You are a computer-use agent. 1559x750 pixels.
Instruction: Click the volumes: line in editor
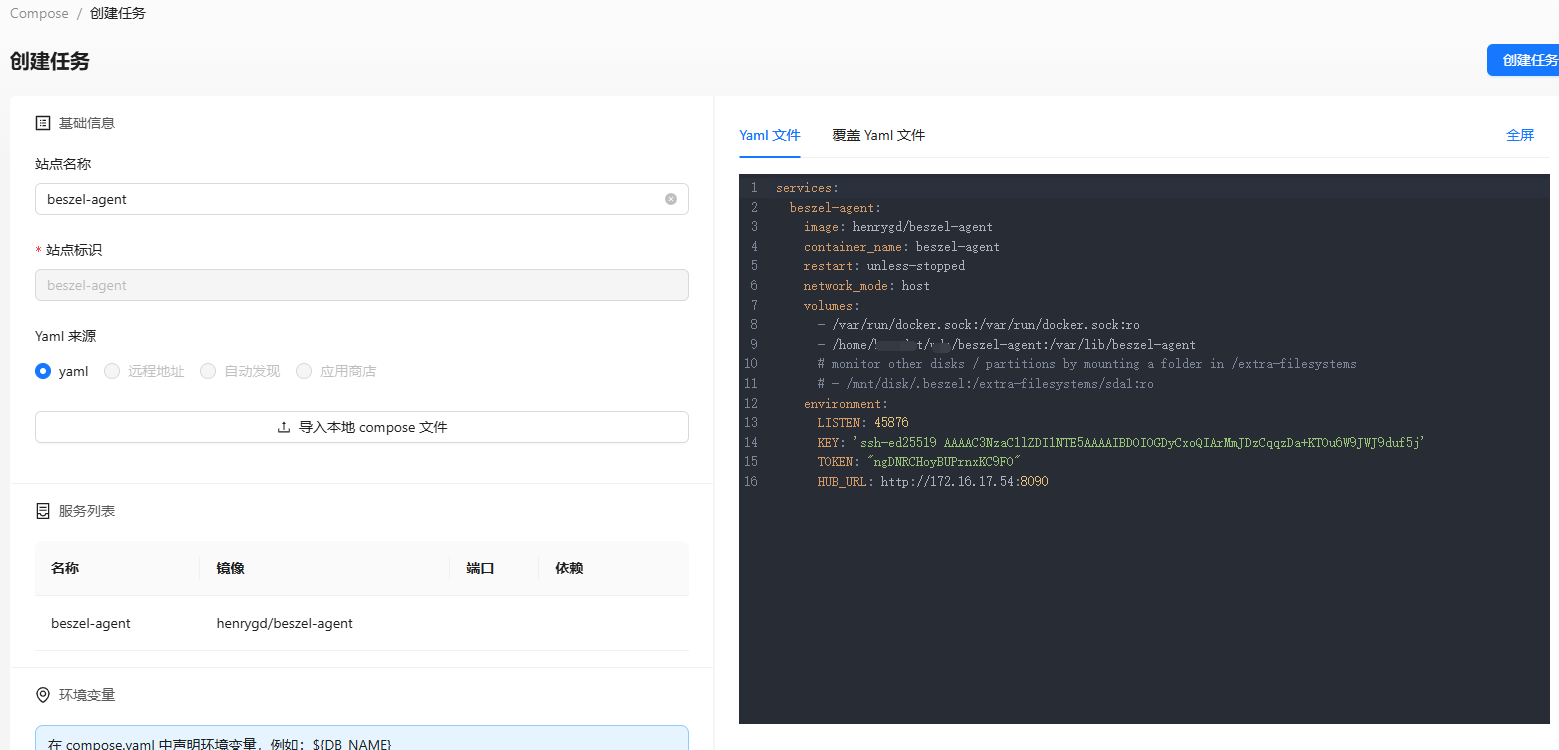(x=832, y=306)
